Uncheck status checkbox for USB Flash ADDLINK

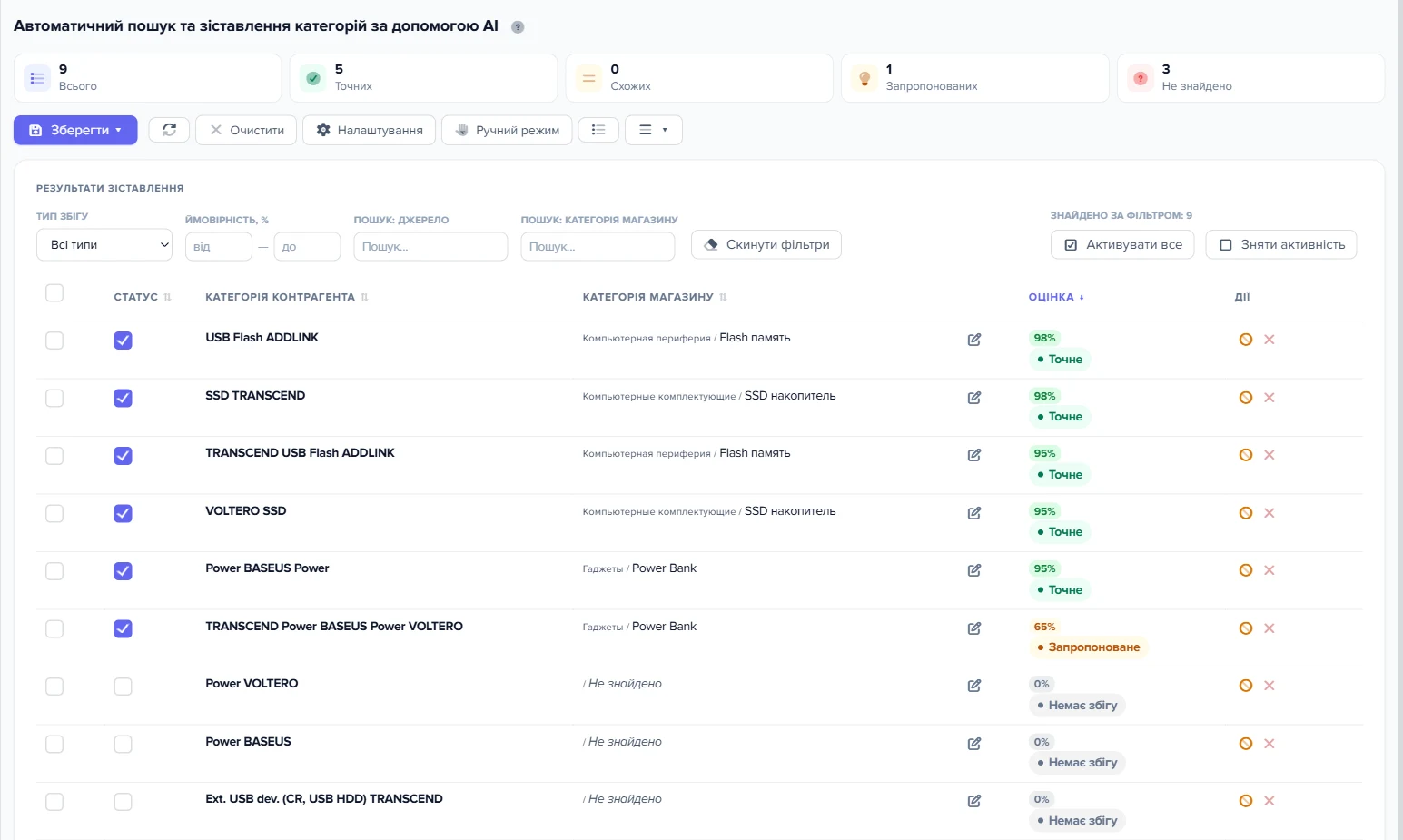[x=124, y=341]
